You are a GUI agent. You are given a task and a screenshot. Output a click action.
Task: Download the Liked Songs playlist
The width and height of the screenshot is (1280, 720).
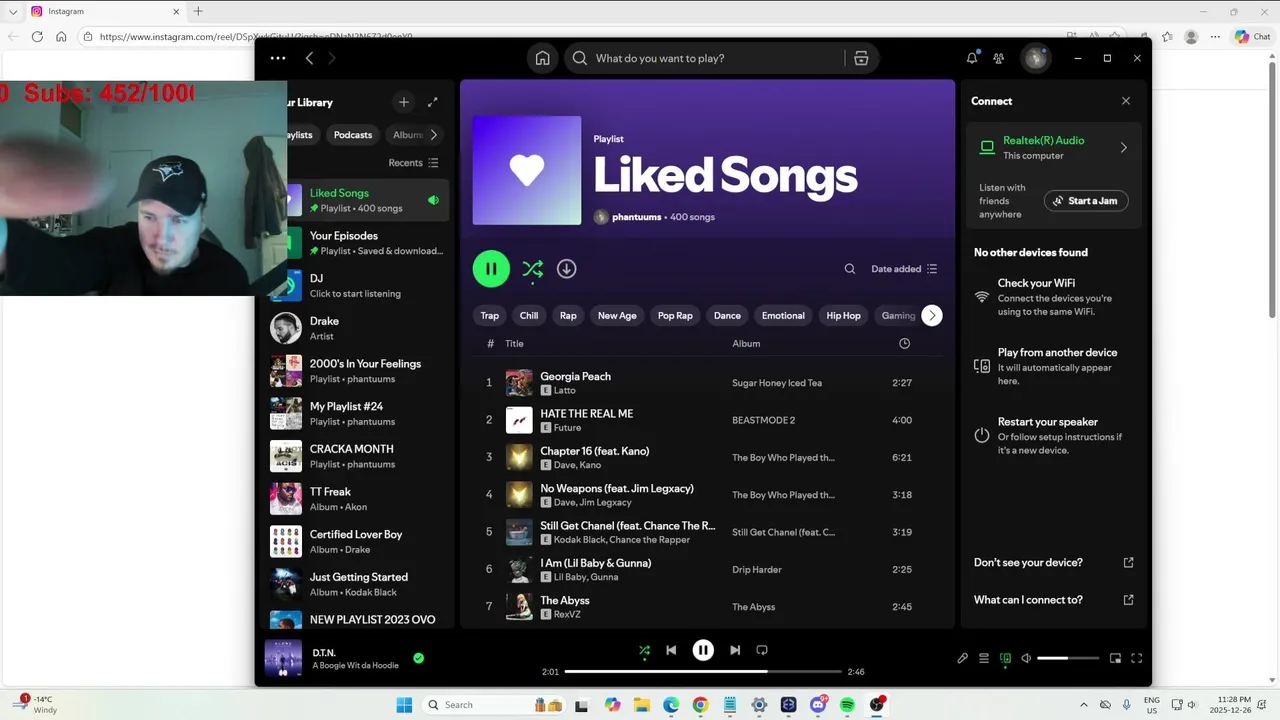[x=566, y=269]
